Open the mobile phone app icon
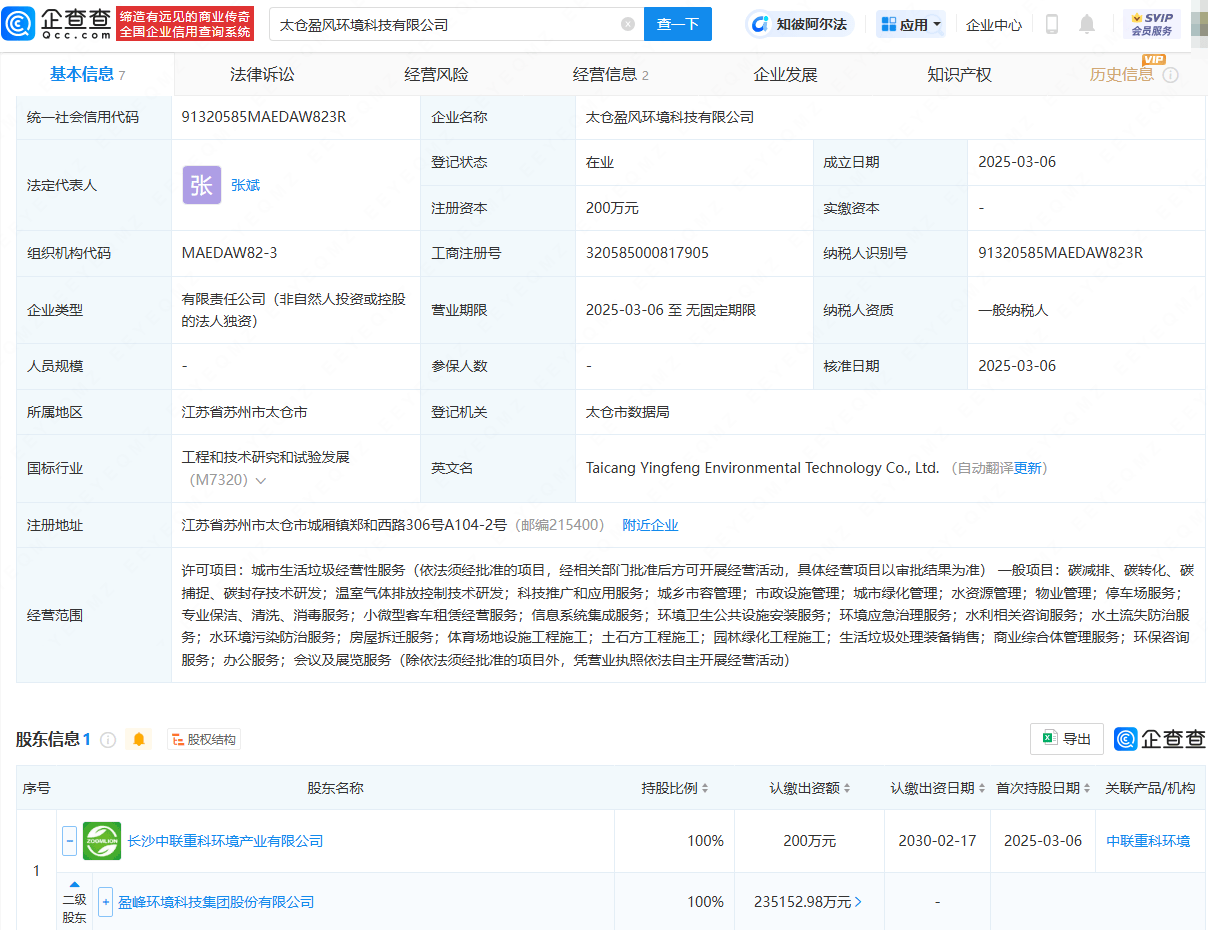The image size is (1208, 930). click(1052, 24)
